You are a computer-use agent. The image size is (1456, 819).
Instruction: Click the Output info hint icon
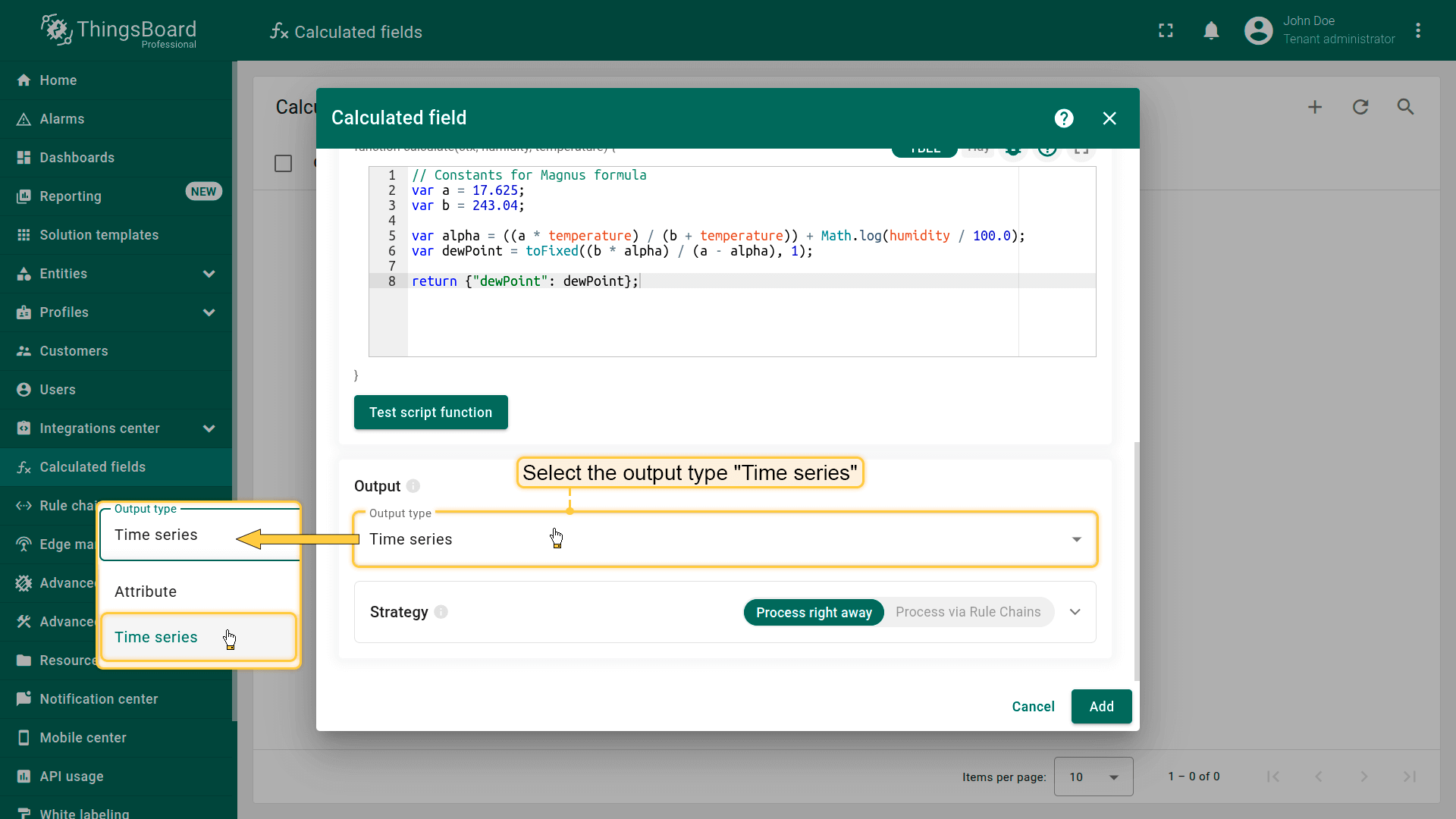tap(413, 486)
